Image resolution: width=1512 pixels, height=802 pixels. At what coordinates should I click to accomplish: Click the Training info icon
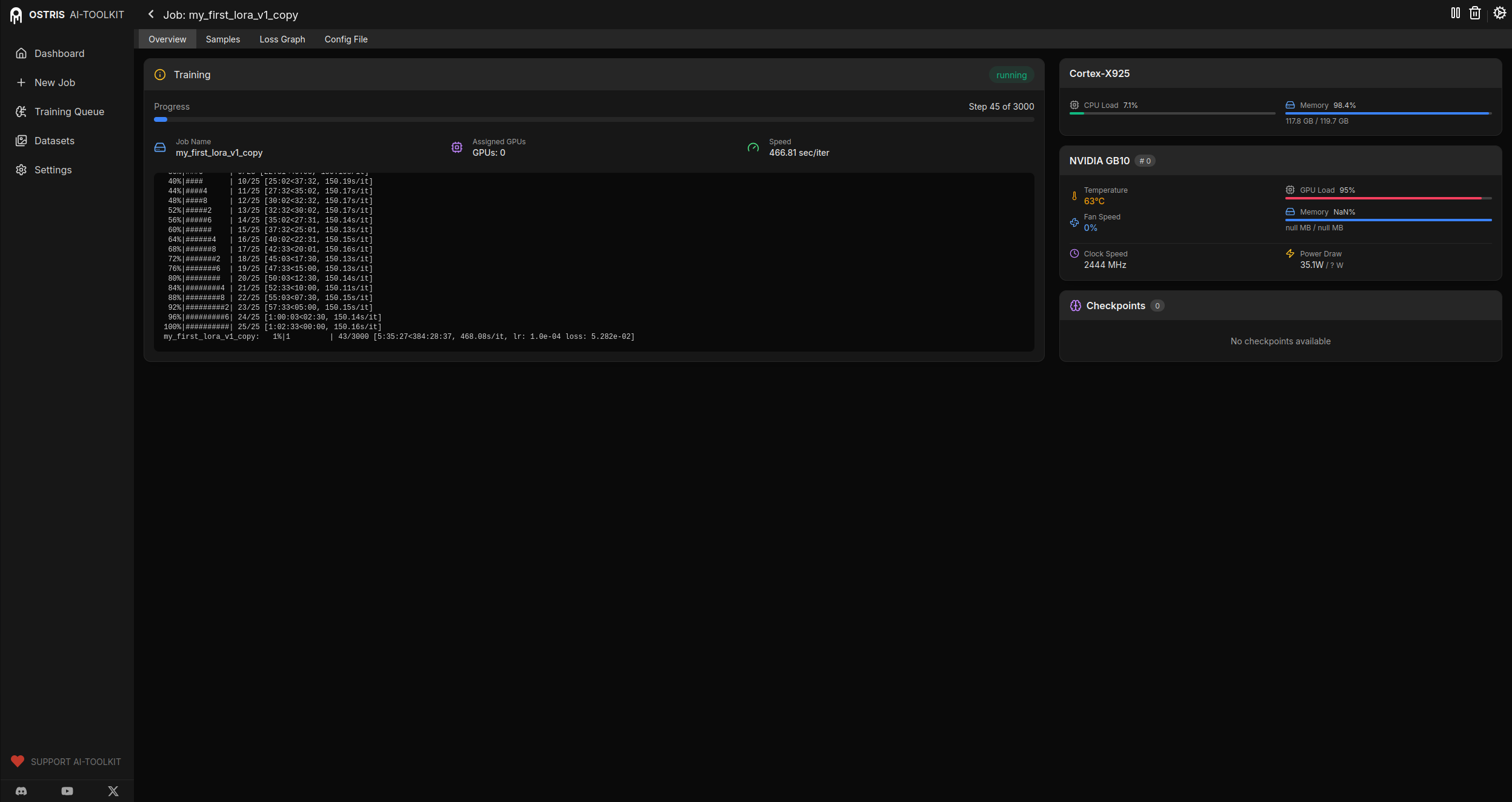pos(160,75)
